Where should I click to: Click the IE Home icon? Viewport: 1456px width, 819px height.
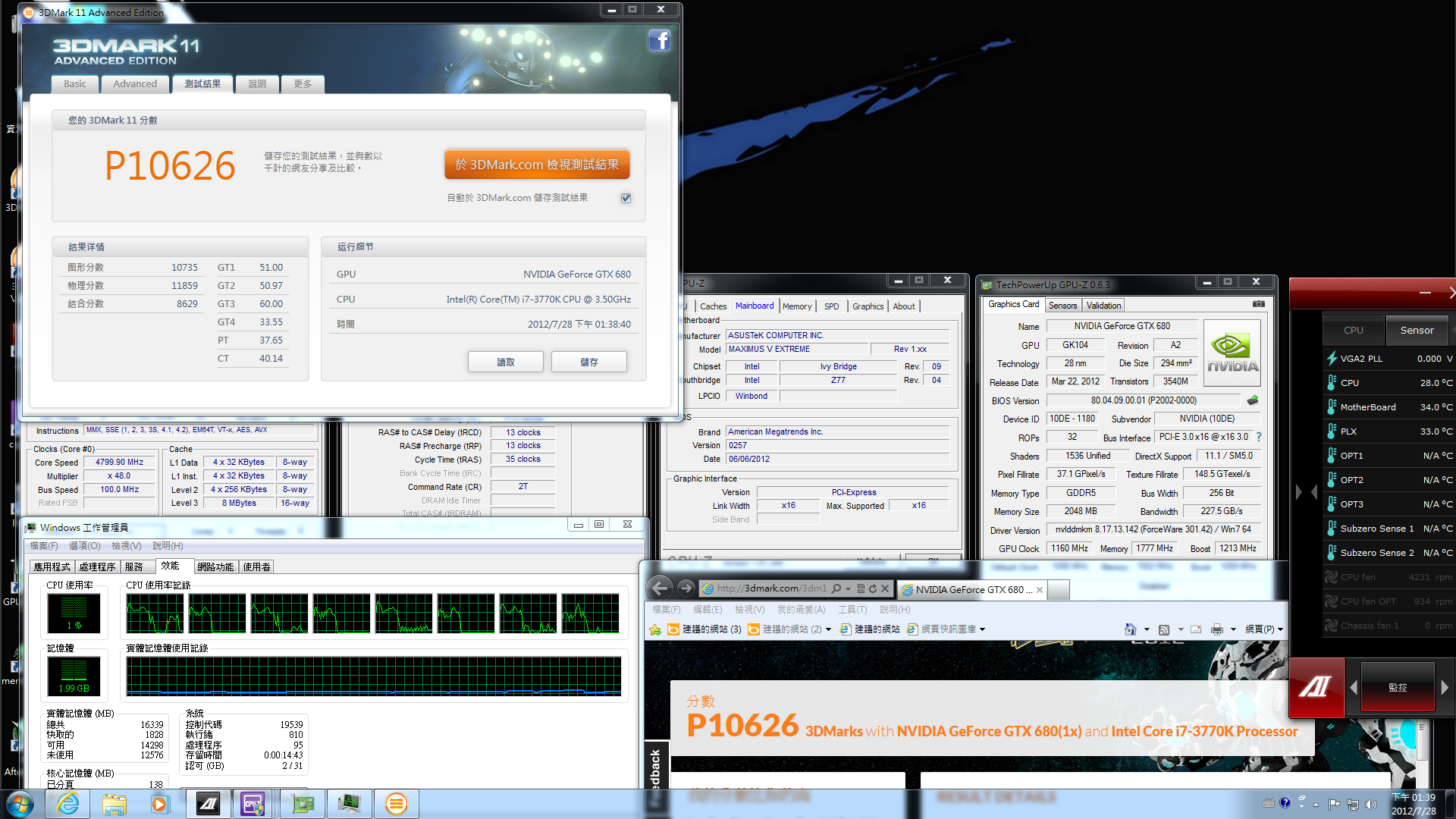[1131, 629]
